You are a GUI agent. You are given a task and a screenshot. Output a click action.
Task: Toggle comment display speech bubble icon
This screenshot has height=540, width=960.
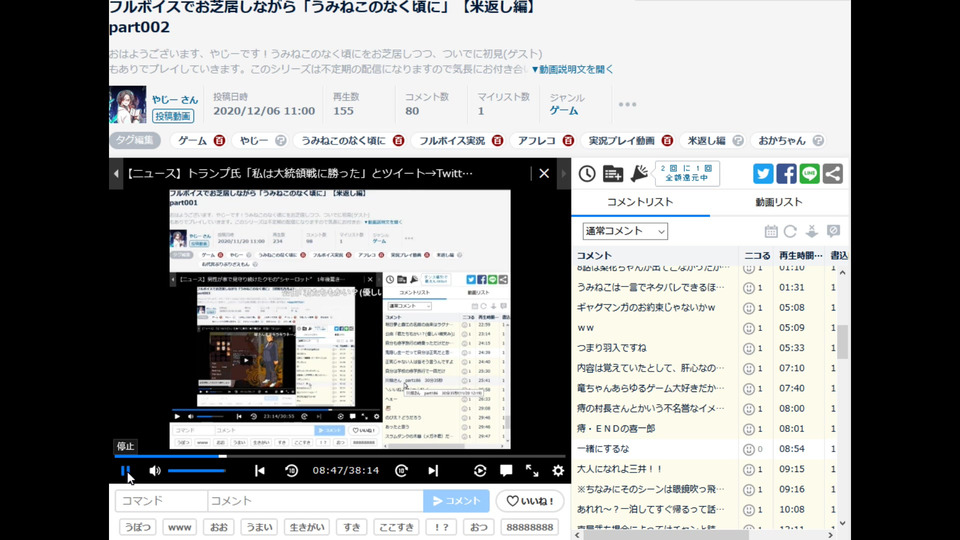(x=506, y=470)
